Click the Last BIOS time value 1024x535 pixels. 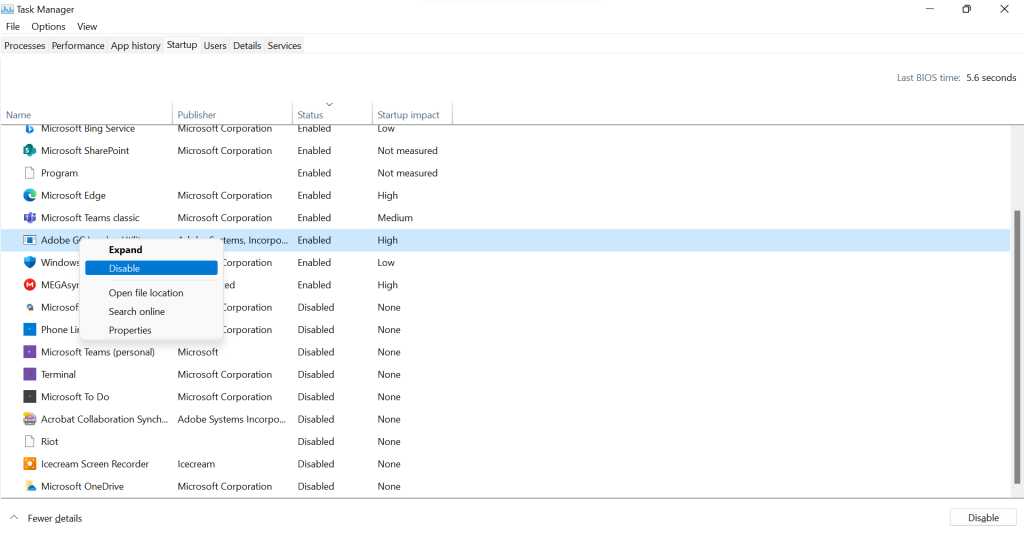pyautogui.click(x=991, y=77)
